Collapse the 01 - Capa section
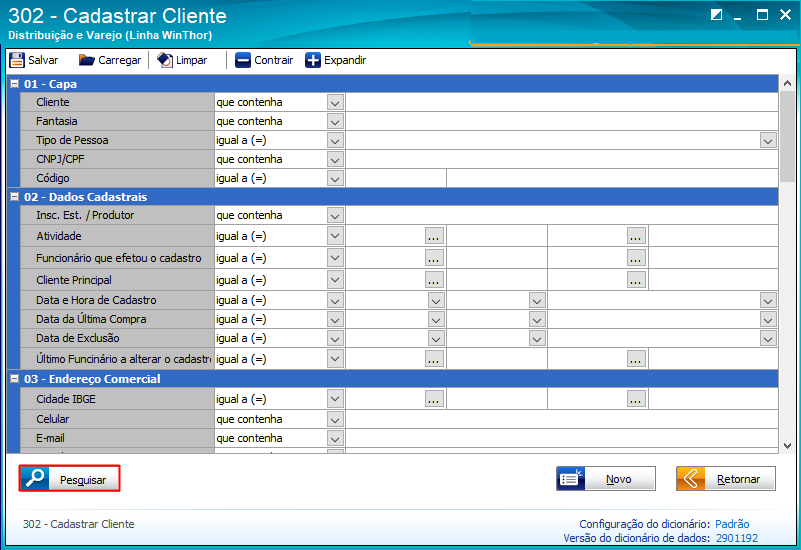Image resolution: width=801 pixels, height=550 pixels. pos(15,84)
